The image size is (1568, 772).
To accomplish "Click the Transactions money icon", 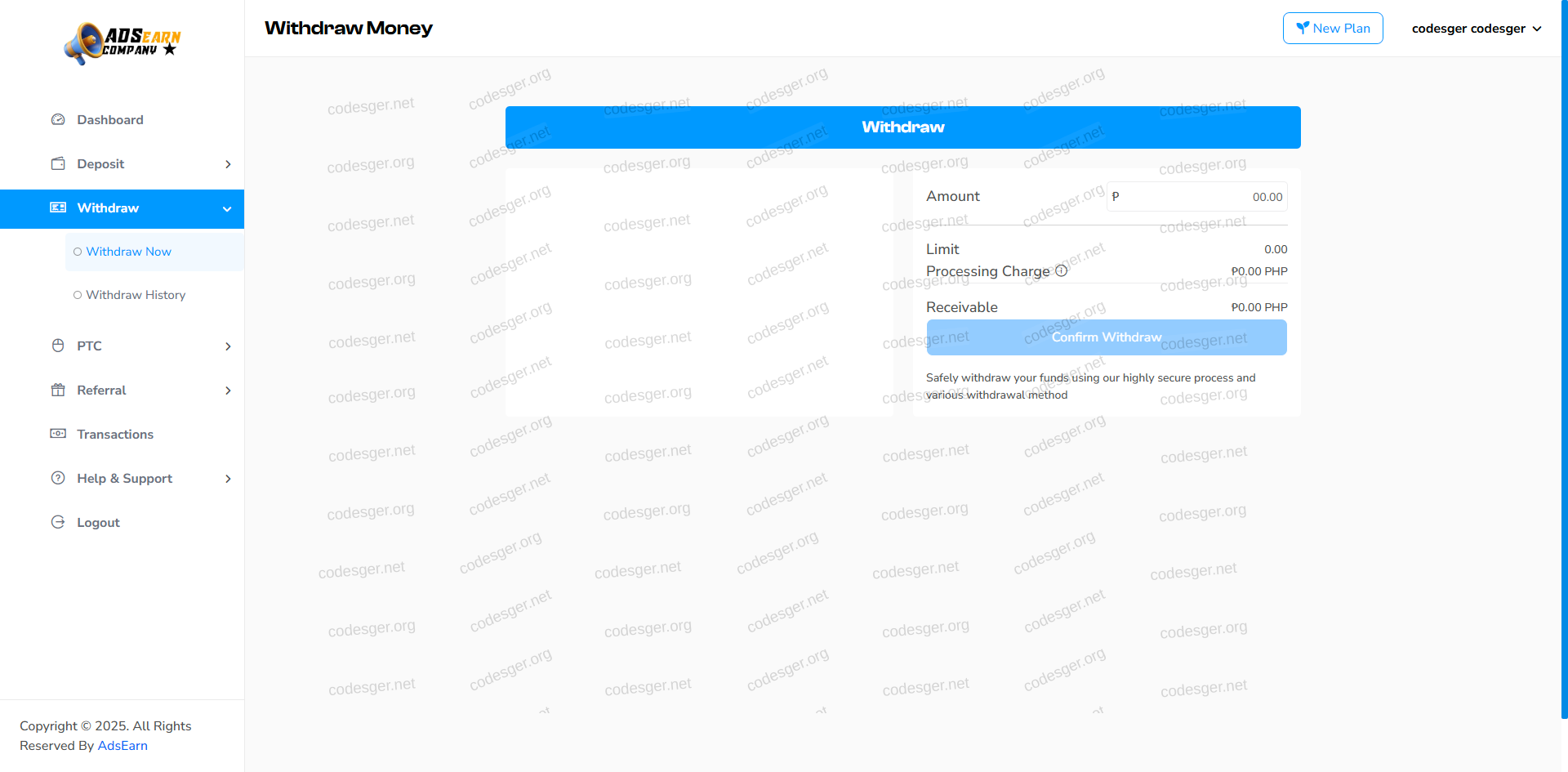I will [x=58, y=434].
